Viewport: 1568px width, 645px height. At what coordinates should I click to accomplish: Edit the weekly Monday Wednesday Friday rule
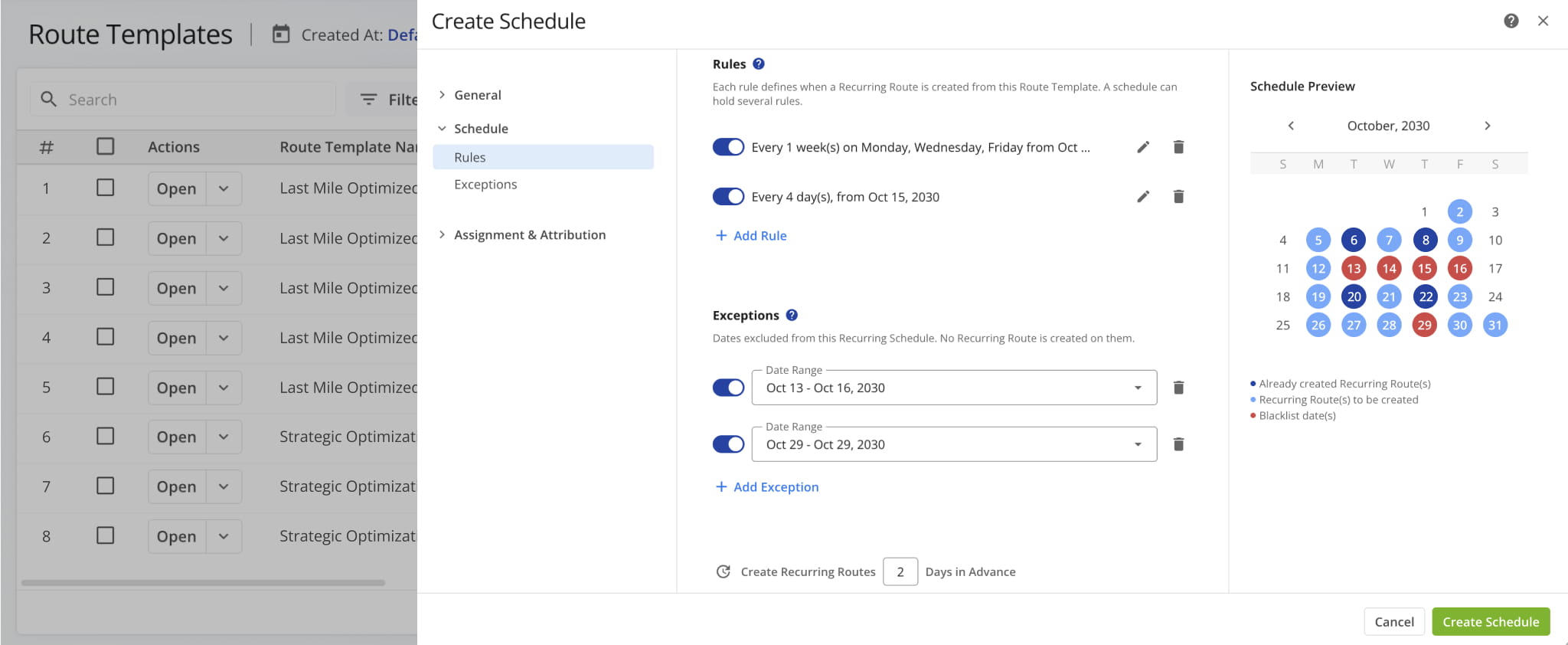[1143, 147]
